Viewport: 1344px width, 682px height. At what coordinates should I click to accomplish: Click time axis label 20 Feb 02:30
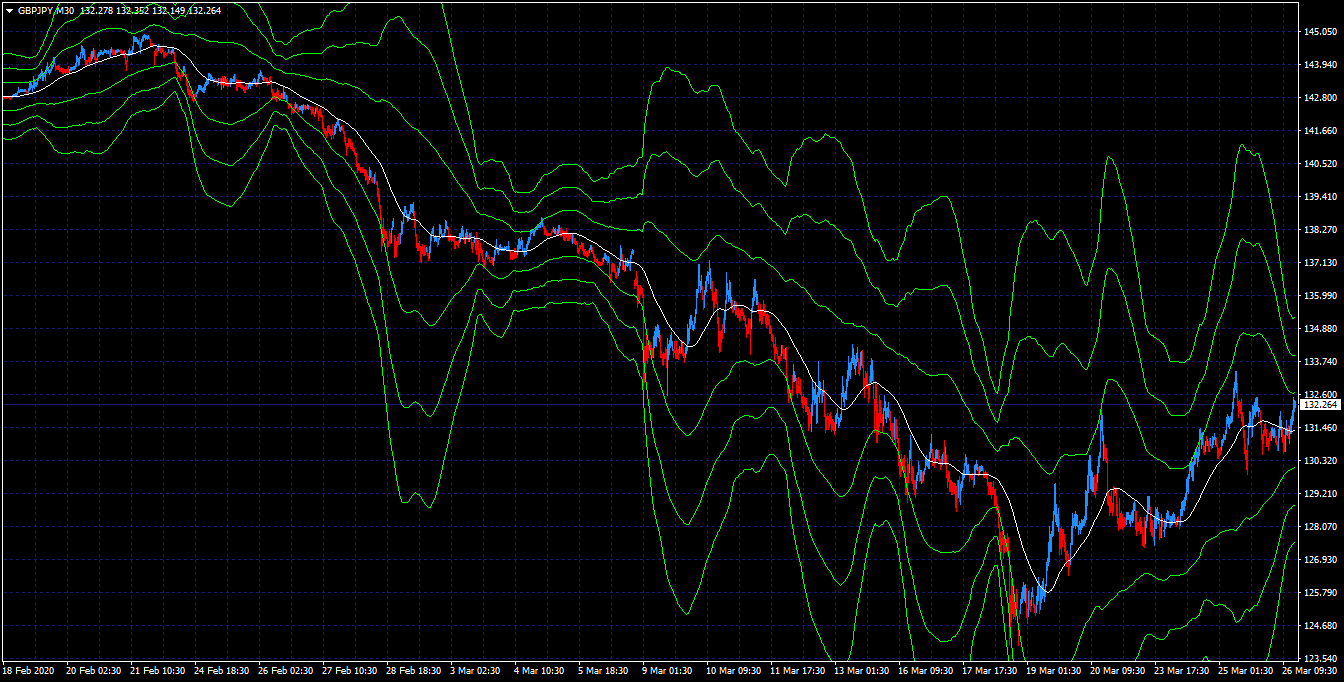(94, 671)
